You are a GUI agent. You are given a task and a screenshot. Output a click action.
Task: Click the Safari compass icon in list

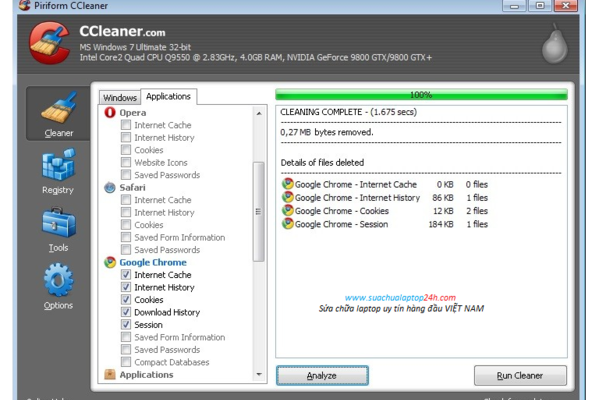tap(110, 187)
